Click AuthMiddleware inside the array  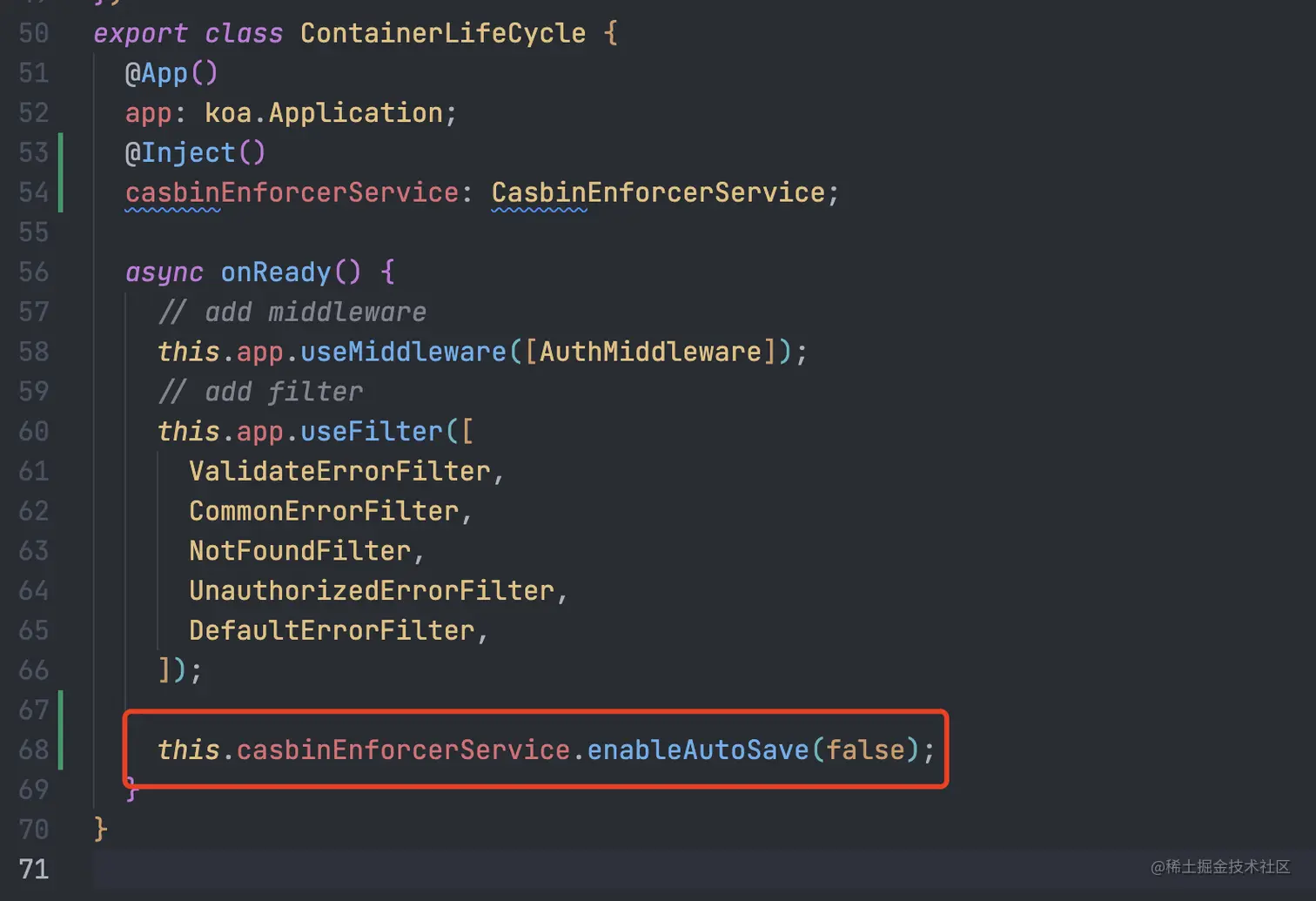click(650, 352)
